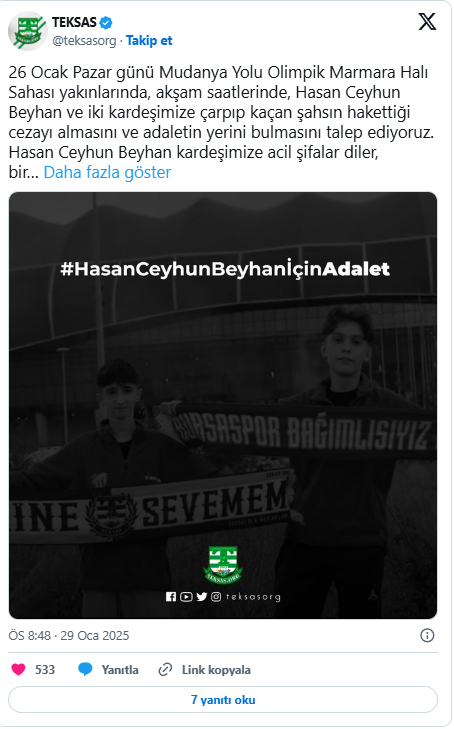Click the TEKSAS crest in the image
Screen dimensions: 454x729
223,565
